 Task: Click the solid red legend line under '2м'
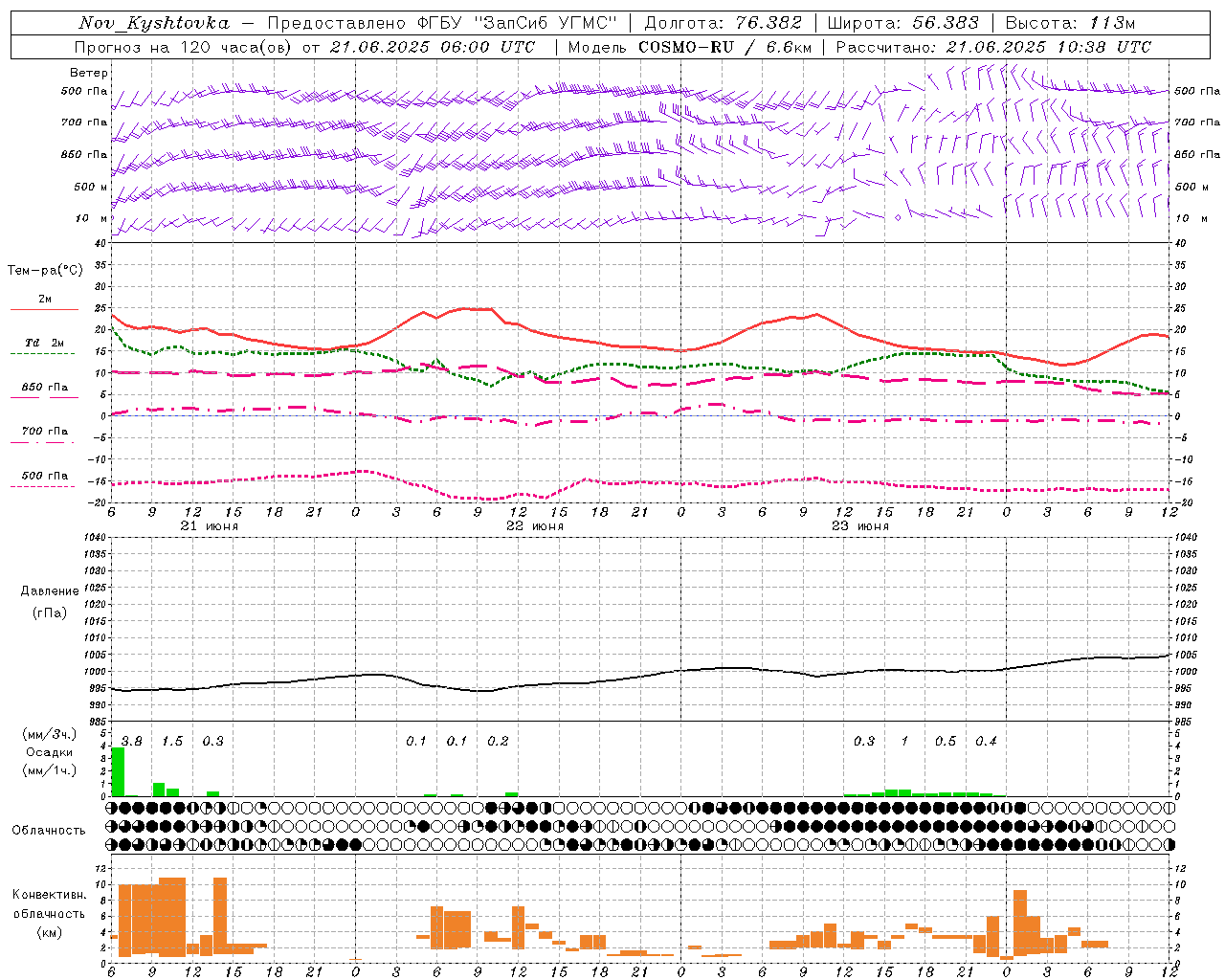pyautogui.click(x=44, y=309)
